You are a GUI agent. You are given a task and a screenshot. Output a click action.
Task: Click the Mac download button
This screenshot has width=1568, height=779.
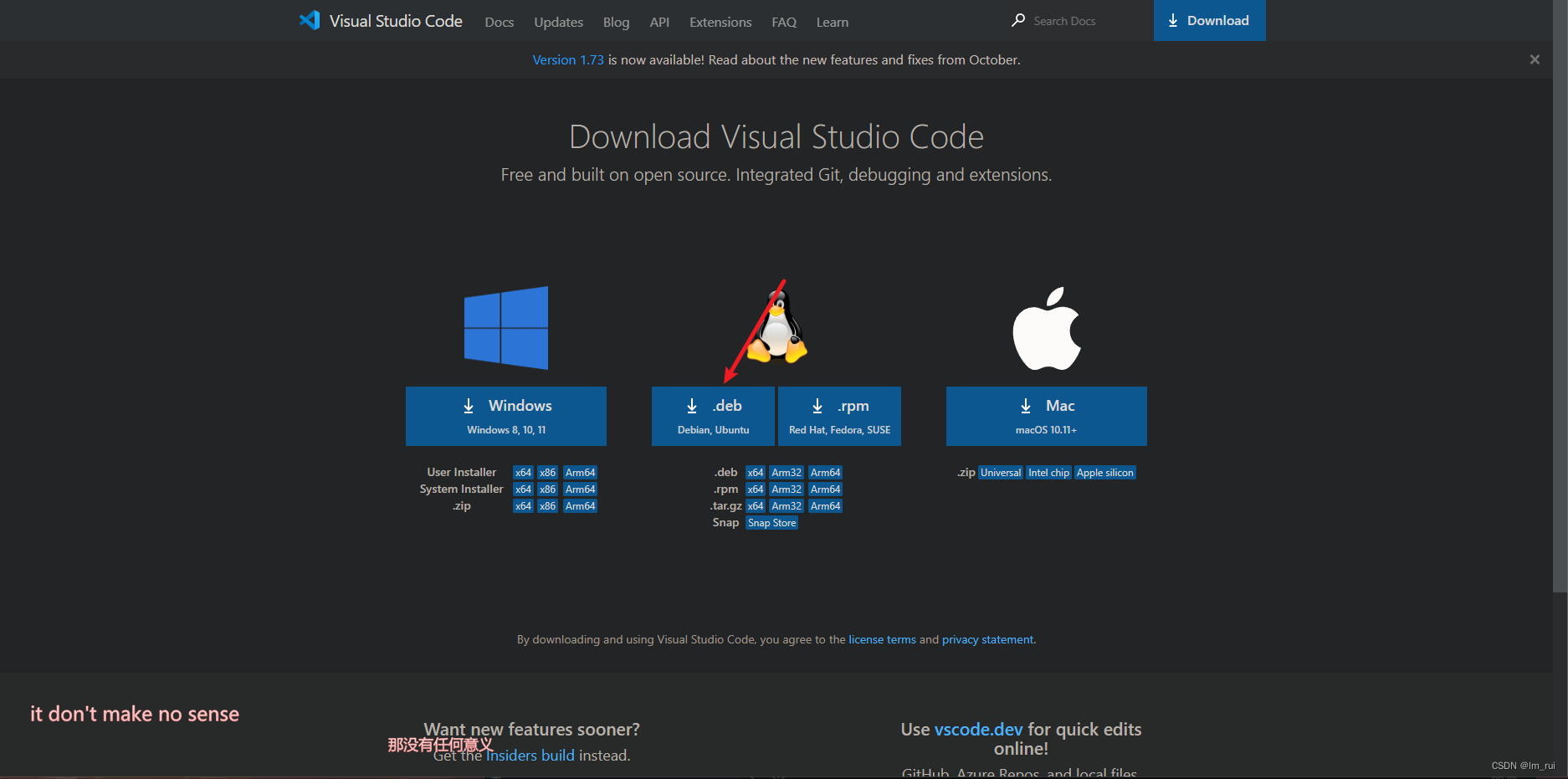[1047, 416]
